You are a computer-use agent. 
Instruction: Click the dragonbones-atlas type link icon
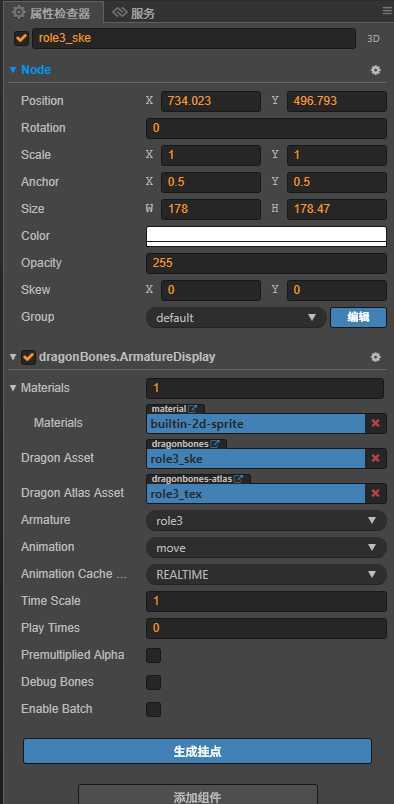pyautogui.click(x=239, y=479)
